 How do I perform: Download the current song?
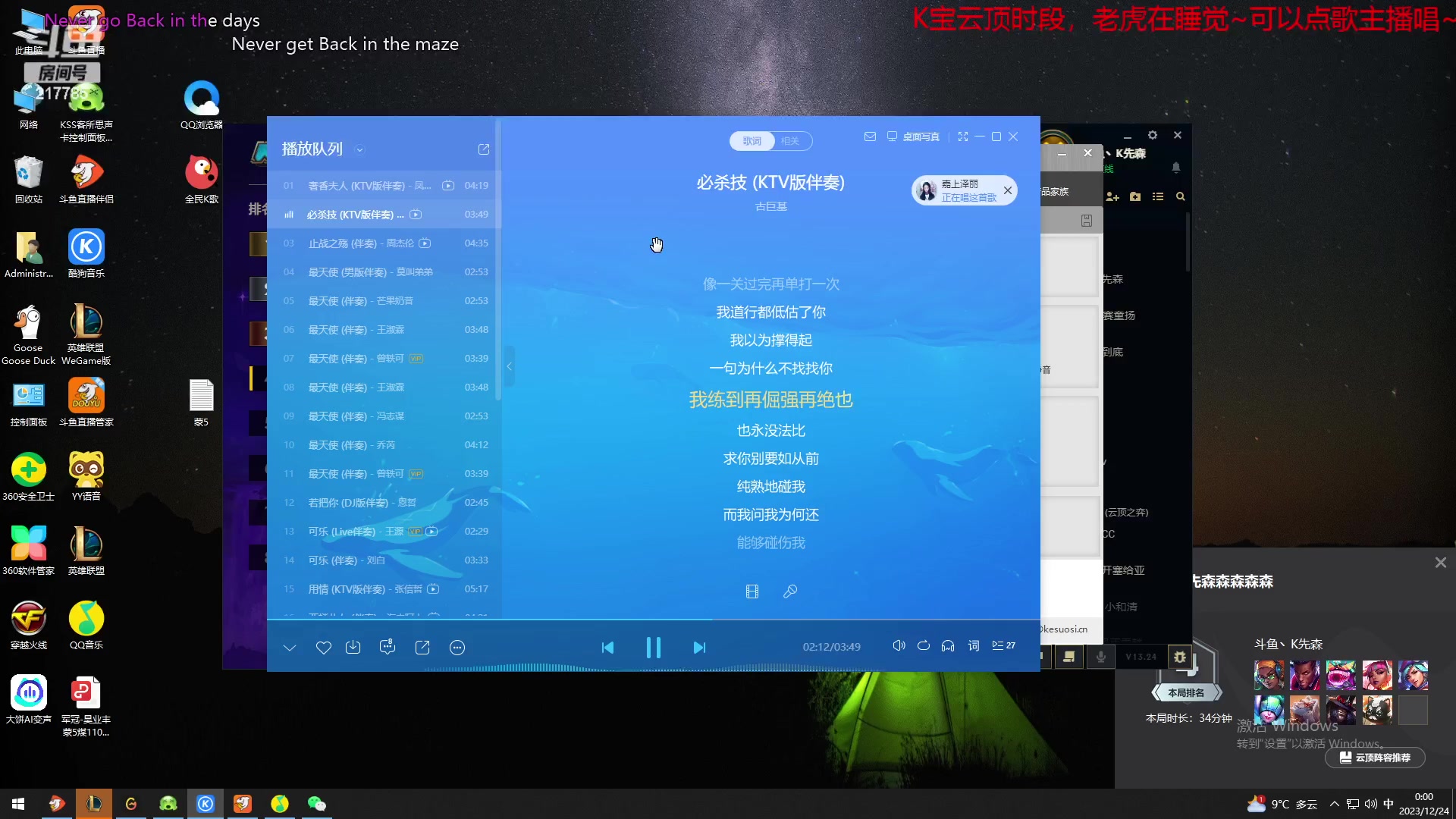(353, 648)
